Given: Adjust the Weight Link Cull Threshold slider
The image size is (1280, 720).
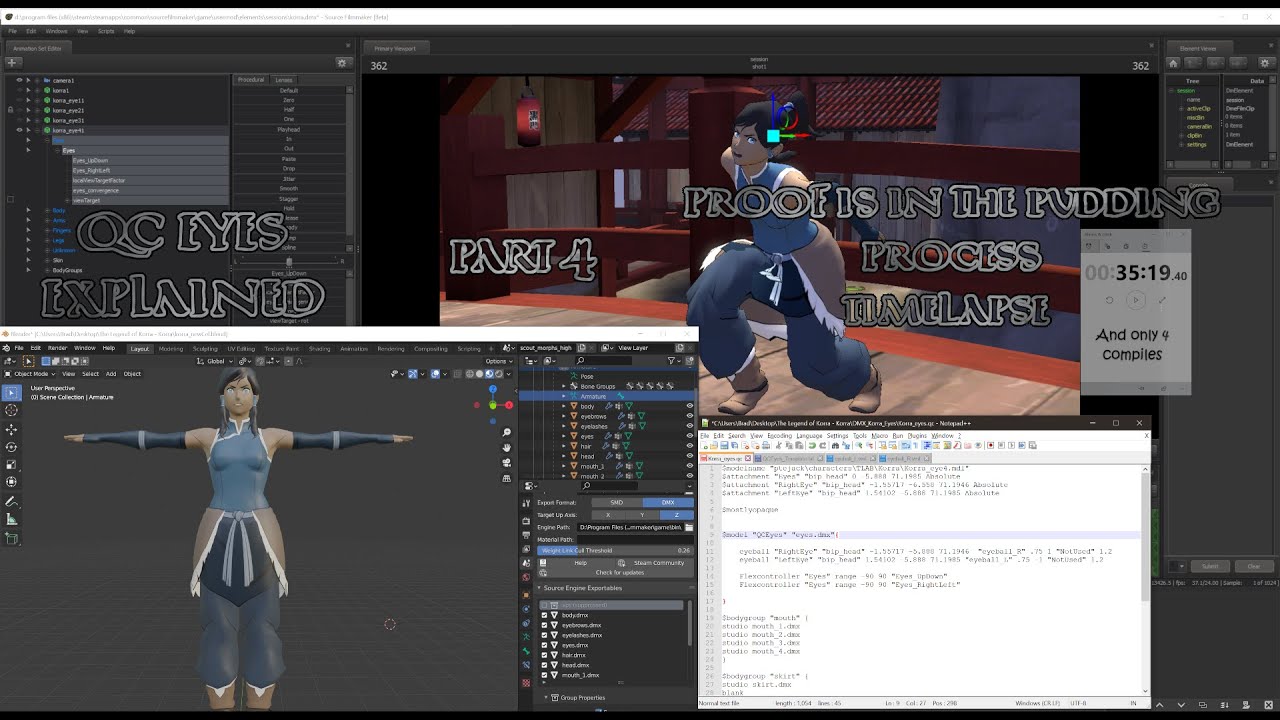Looking at the screenshot, I should coord(615,551).
